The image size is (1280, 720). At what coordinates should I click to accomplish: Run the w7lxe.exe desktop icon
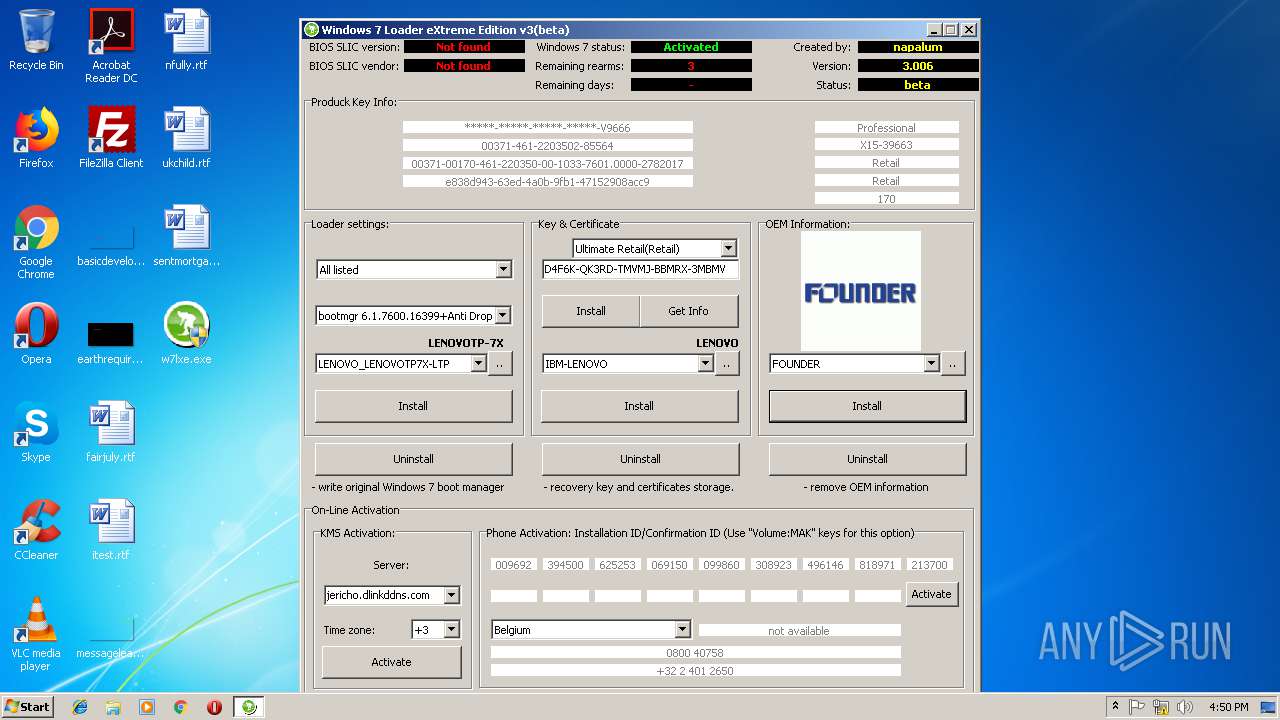(186, 334)
